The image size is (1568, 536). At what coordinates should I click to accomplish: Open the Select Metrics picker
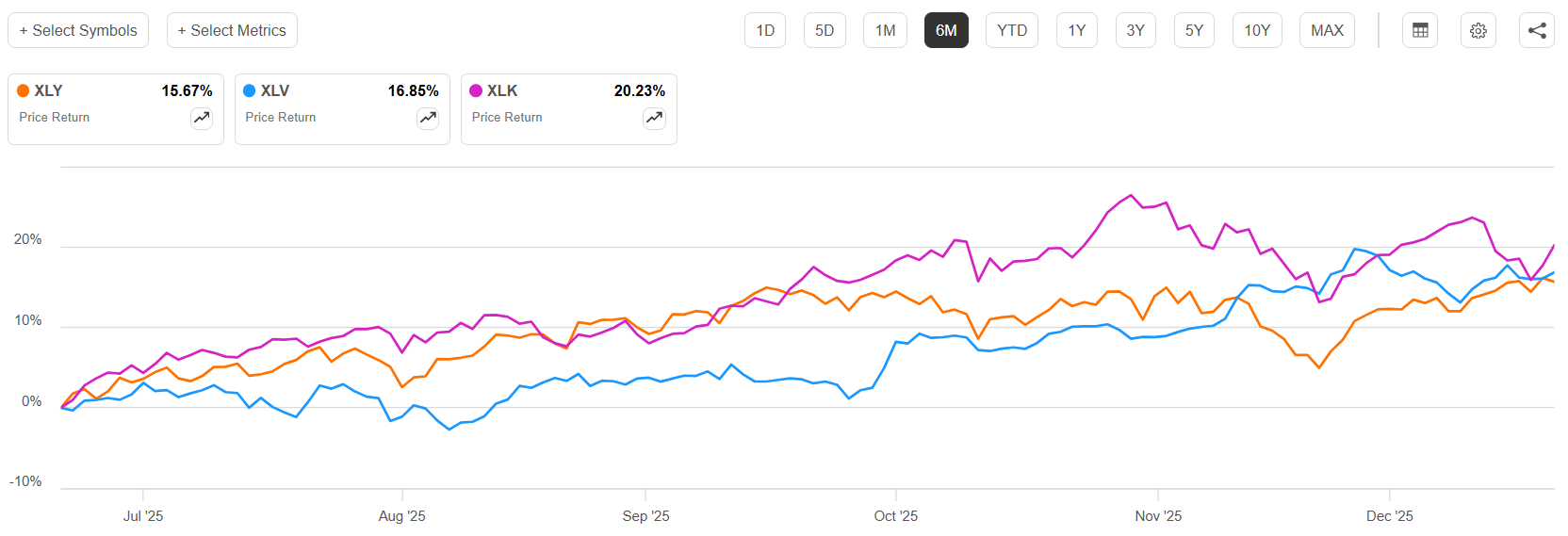(232, 30)
